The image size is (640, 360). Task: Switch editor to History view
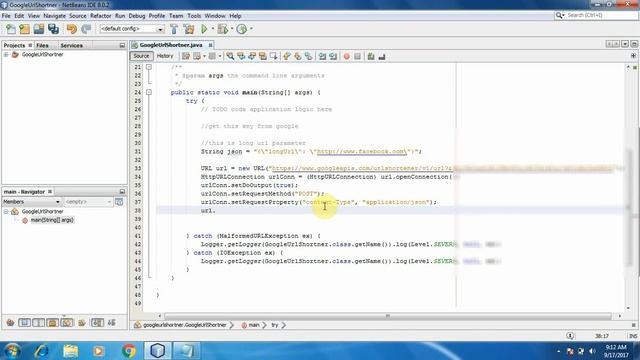pyautogui.click(x=165, y=56)
